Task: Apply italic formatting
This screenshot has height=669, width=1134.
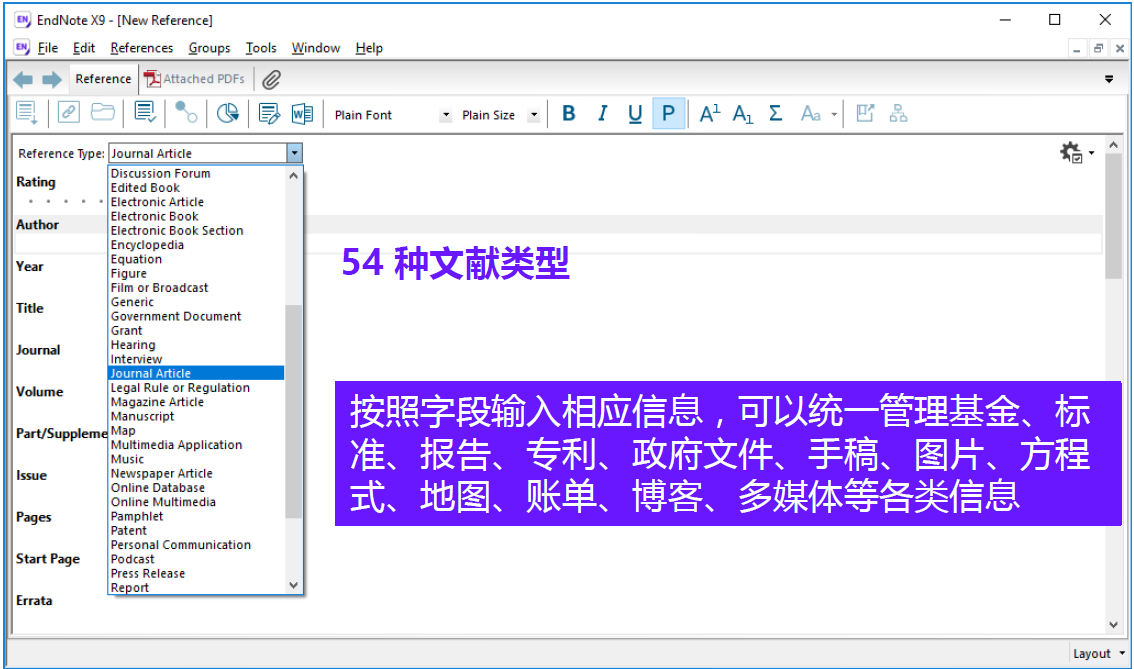Action: pos(602,114)
